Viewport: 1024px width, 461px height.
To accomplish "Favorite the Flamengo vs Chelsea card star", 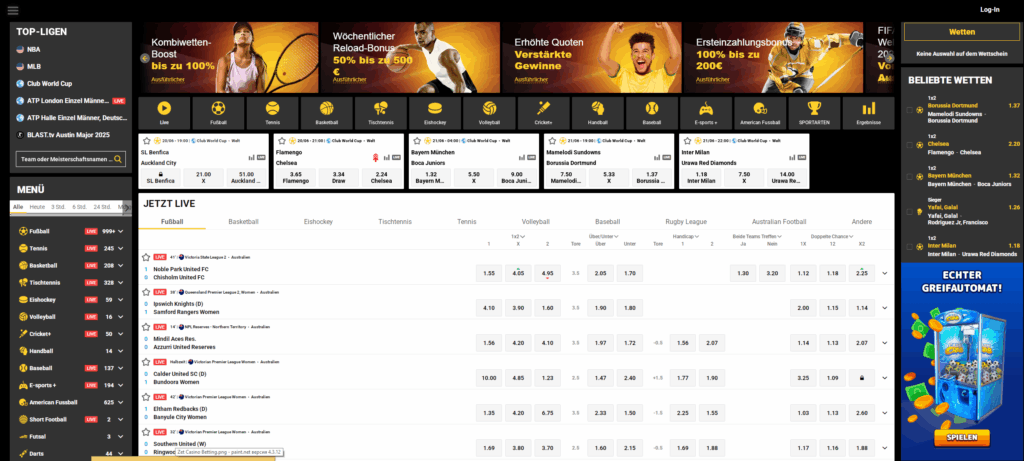I will pyautogui.click(x=281, y=140).
